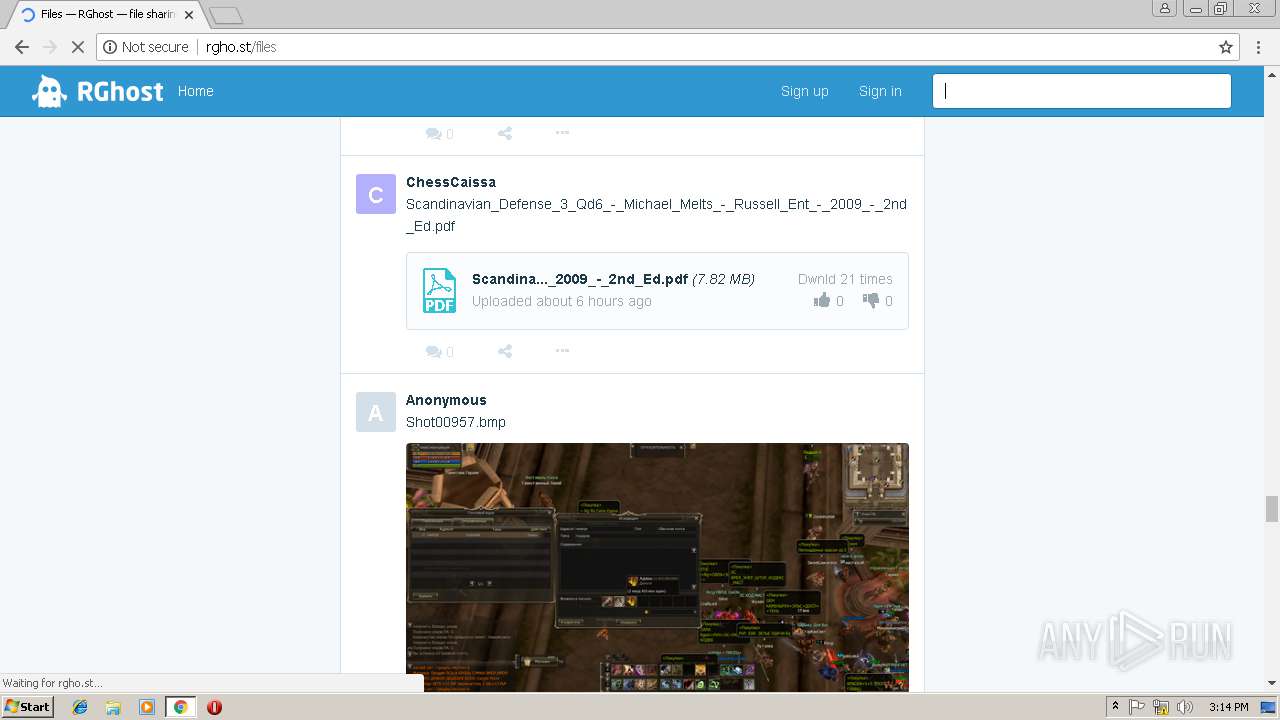Click Uploaded about 6 hours ago
This screenshot has height=720, width=1280.
(562, 301)
